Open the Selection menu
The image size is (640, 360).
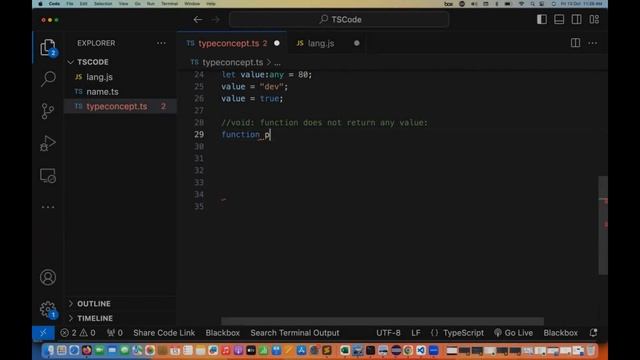point(103,4)
